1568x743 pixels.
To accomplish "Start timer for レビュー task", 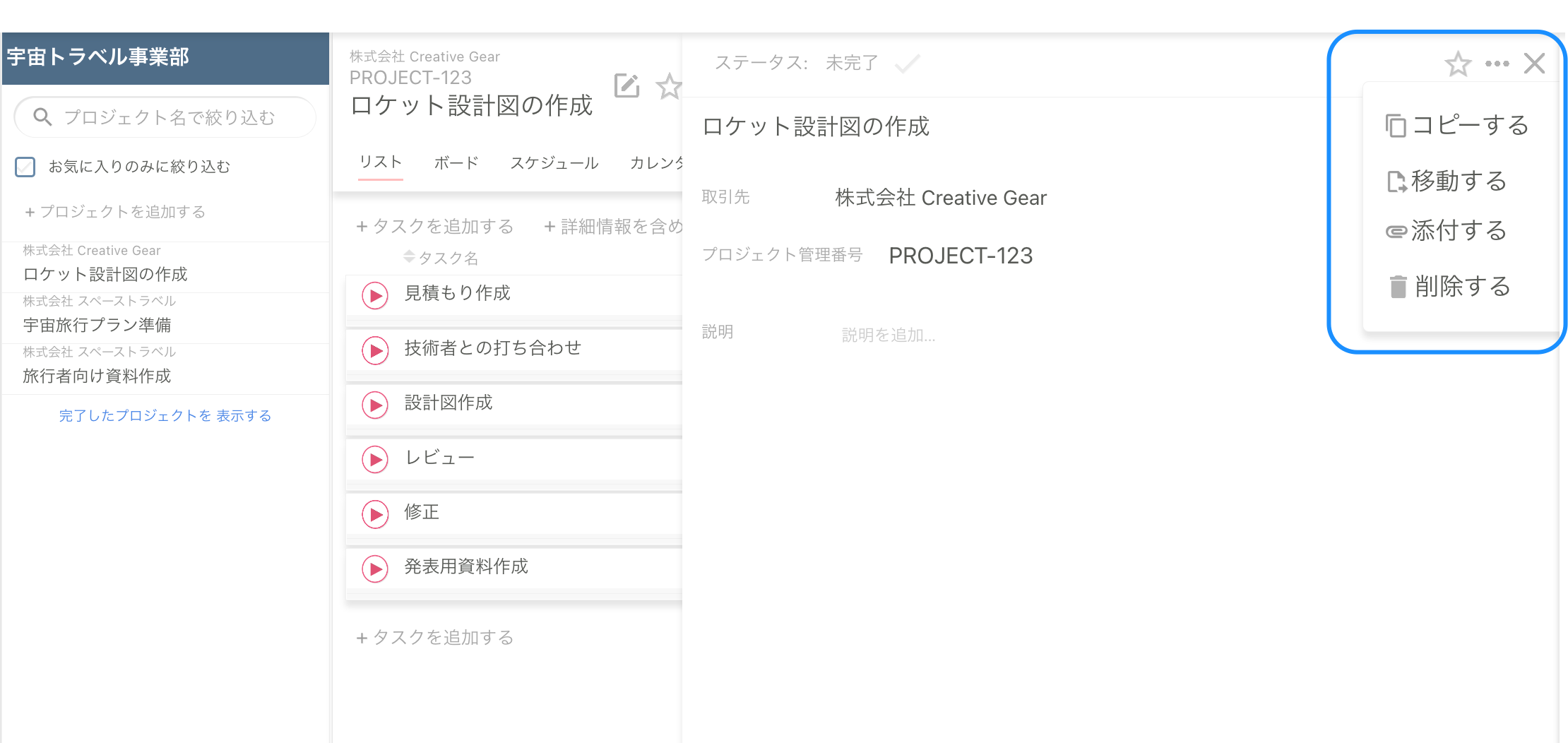I will (x=375, y=460).
